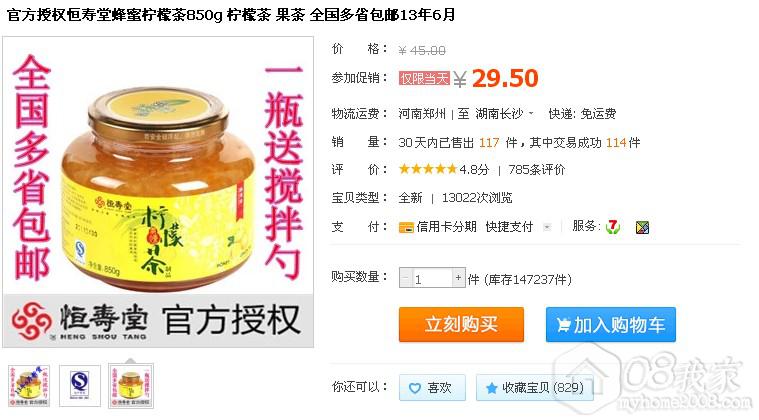Click the credit card installment icon
Viewport: 759px width, 420px height.
(406, 227)
